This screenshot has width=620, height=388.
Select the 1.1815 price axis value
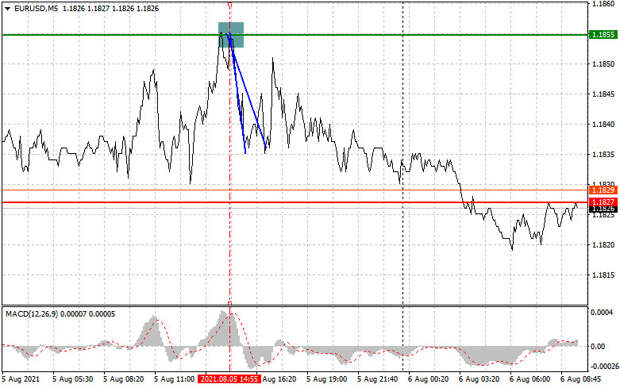tap(603, 275)
